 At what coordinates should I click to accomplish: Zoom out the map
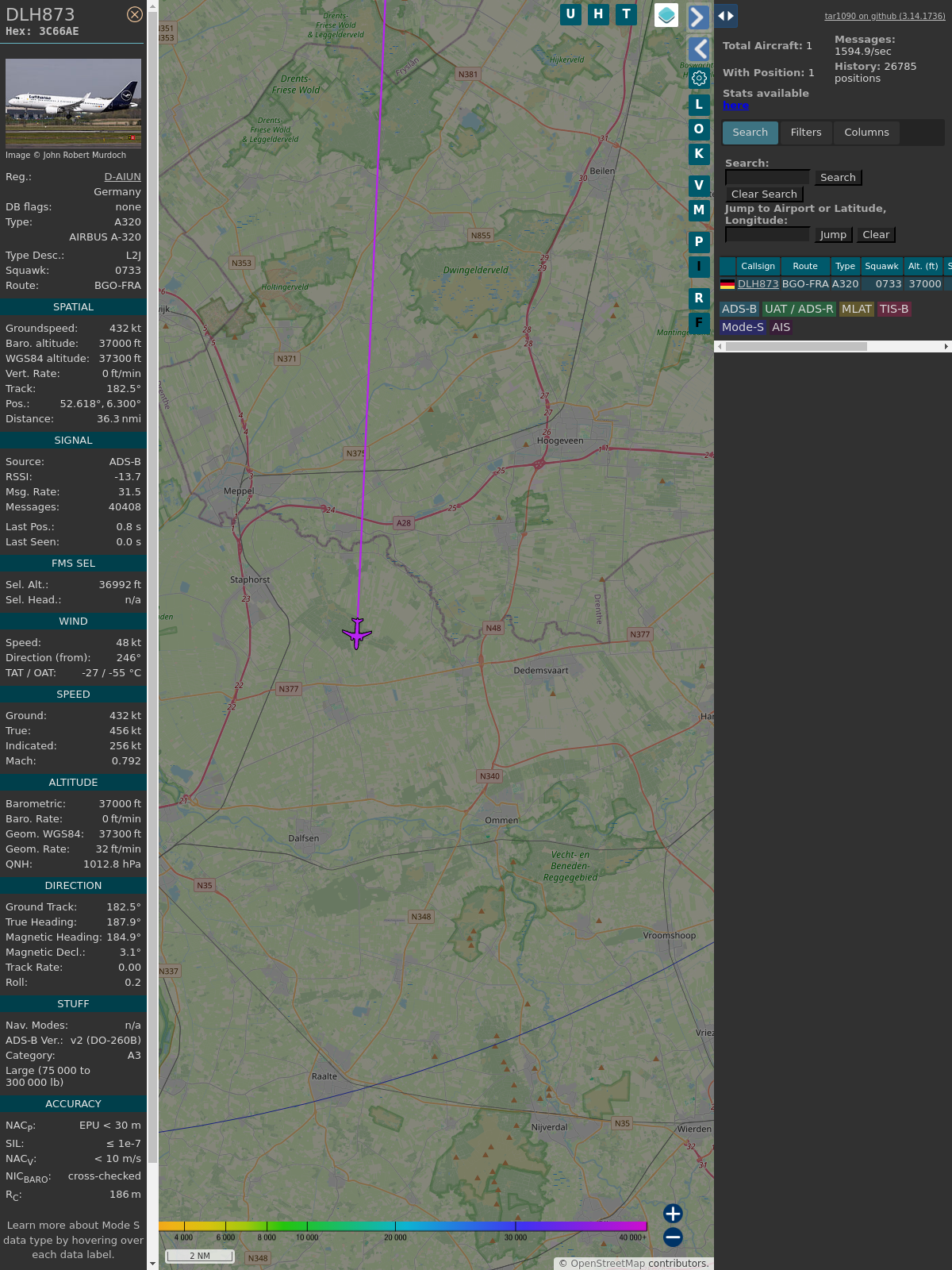[673, 1237]
